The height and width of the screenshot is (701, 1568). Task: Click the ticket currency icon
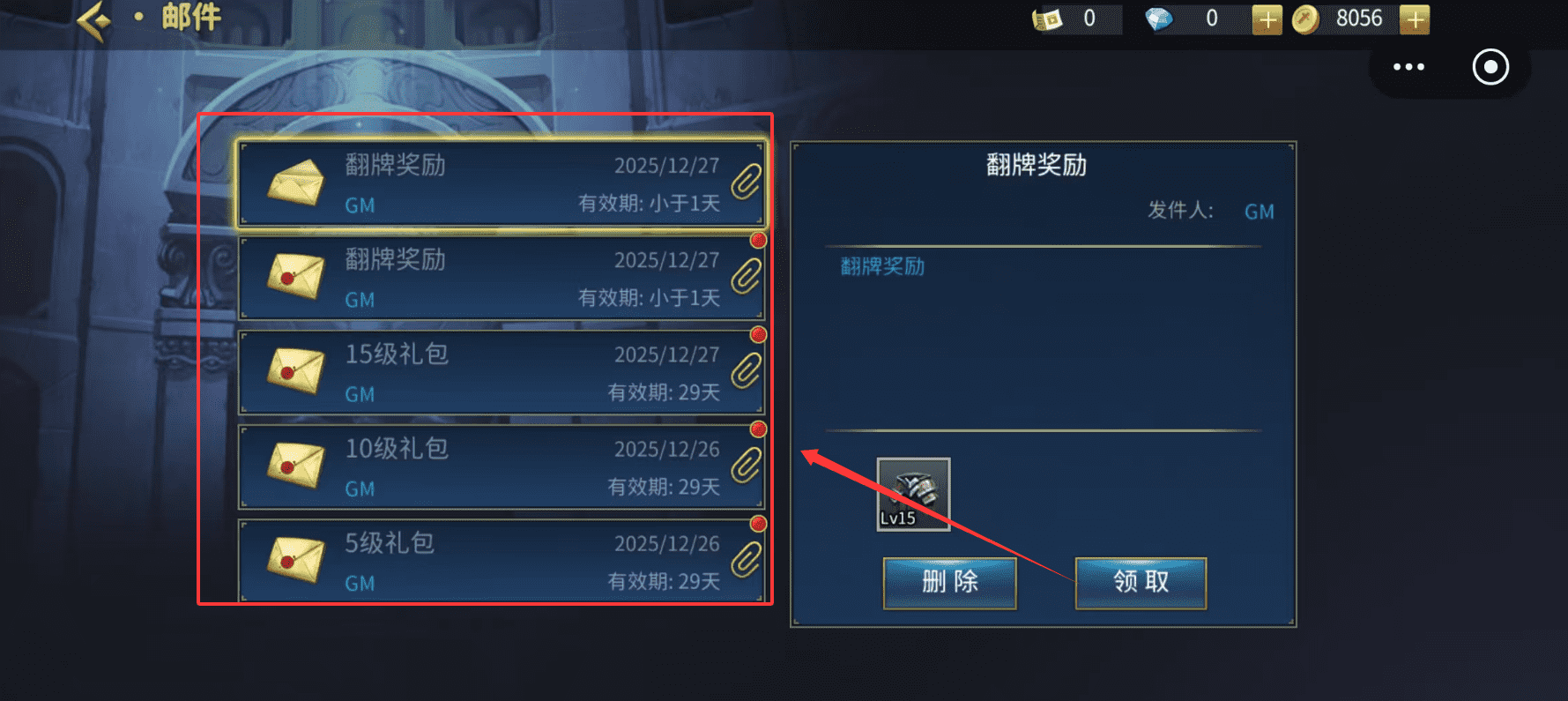pos(1047,19)
